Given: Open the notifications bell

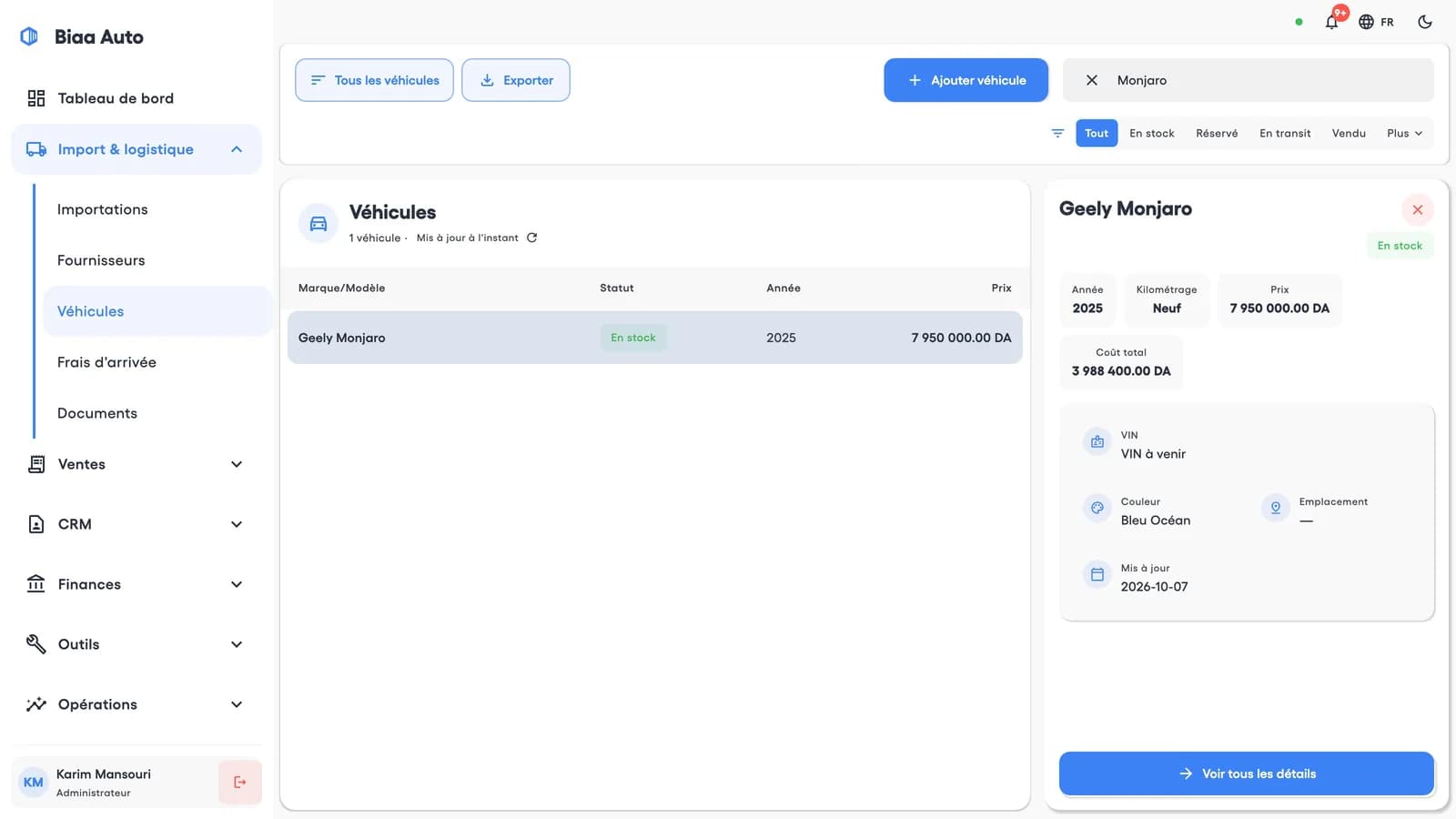Looking at the screenshot, I should pos(1331,22).
